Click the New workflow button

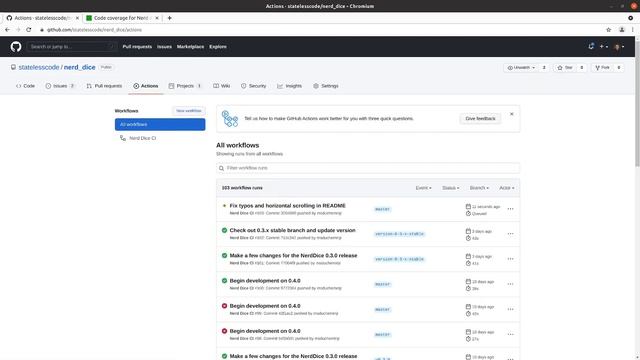coord(189,111)
